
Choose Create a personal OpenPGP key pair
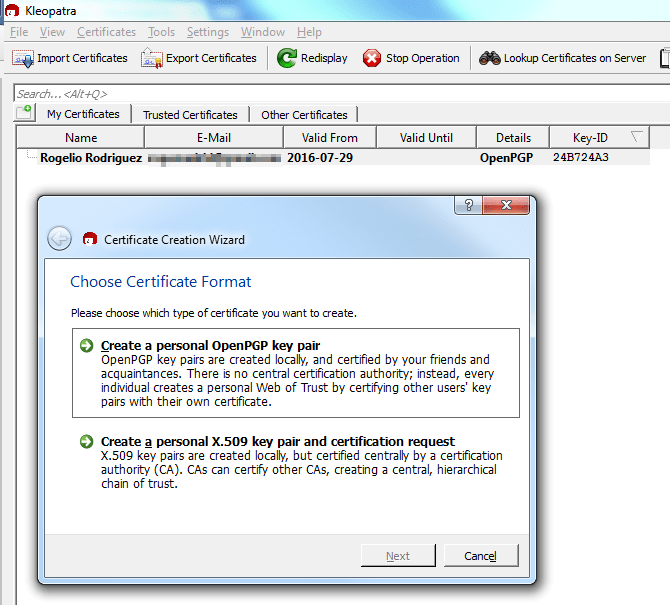coord(210,346)
